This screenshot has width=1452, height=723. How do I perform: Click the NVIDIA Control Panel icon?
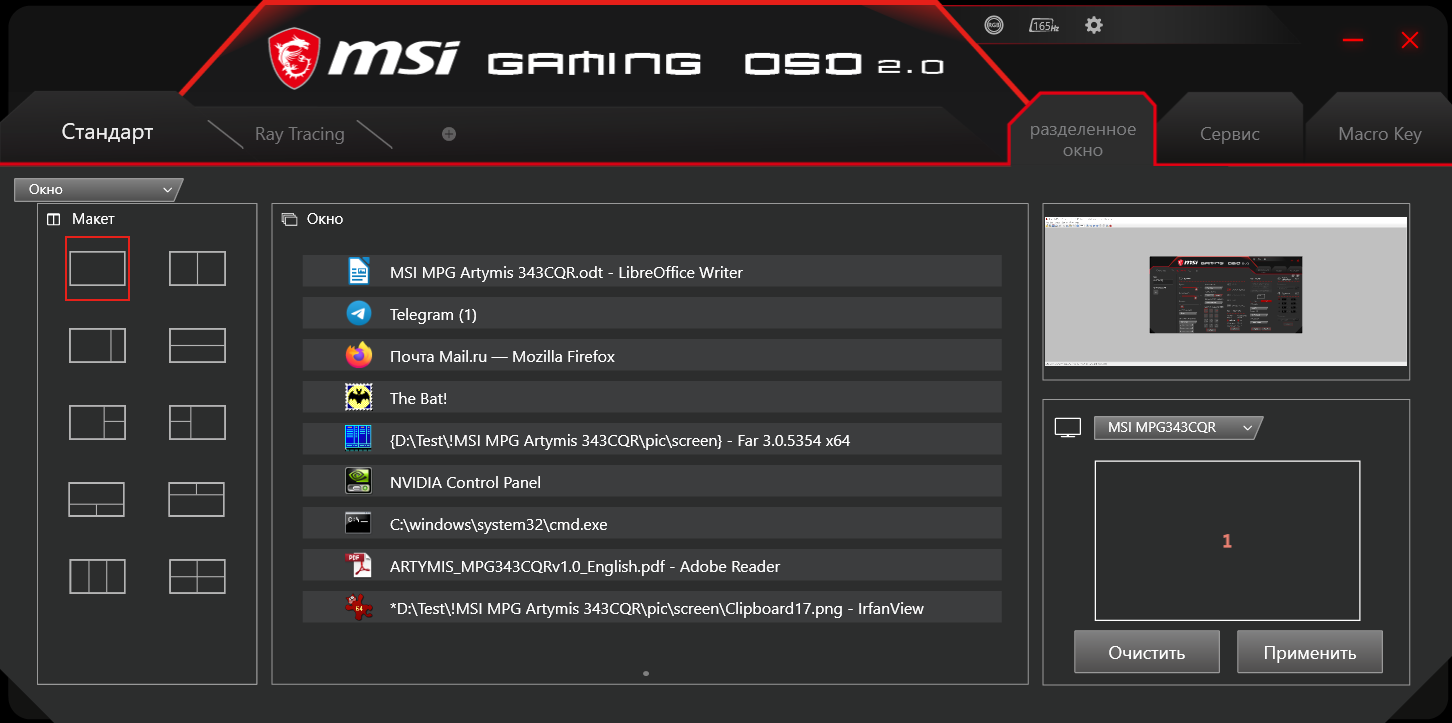click(x=359, y=481)
